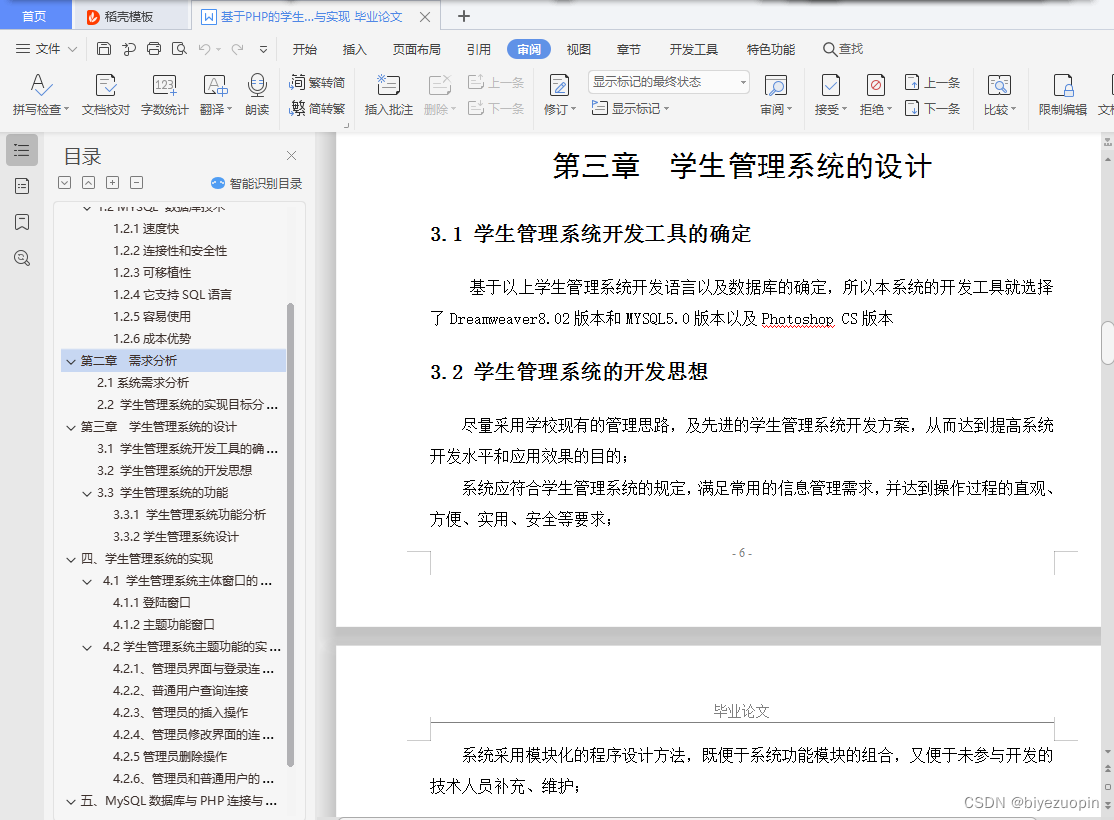Expand all outline levels with plus icon

pyautogui.click(x=112, y=182)
